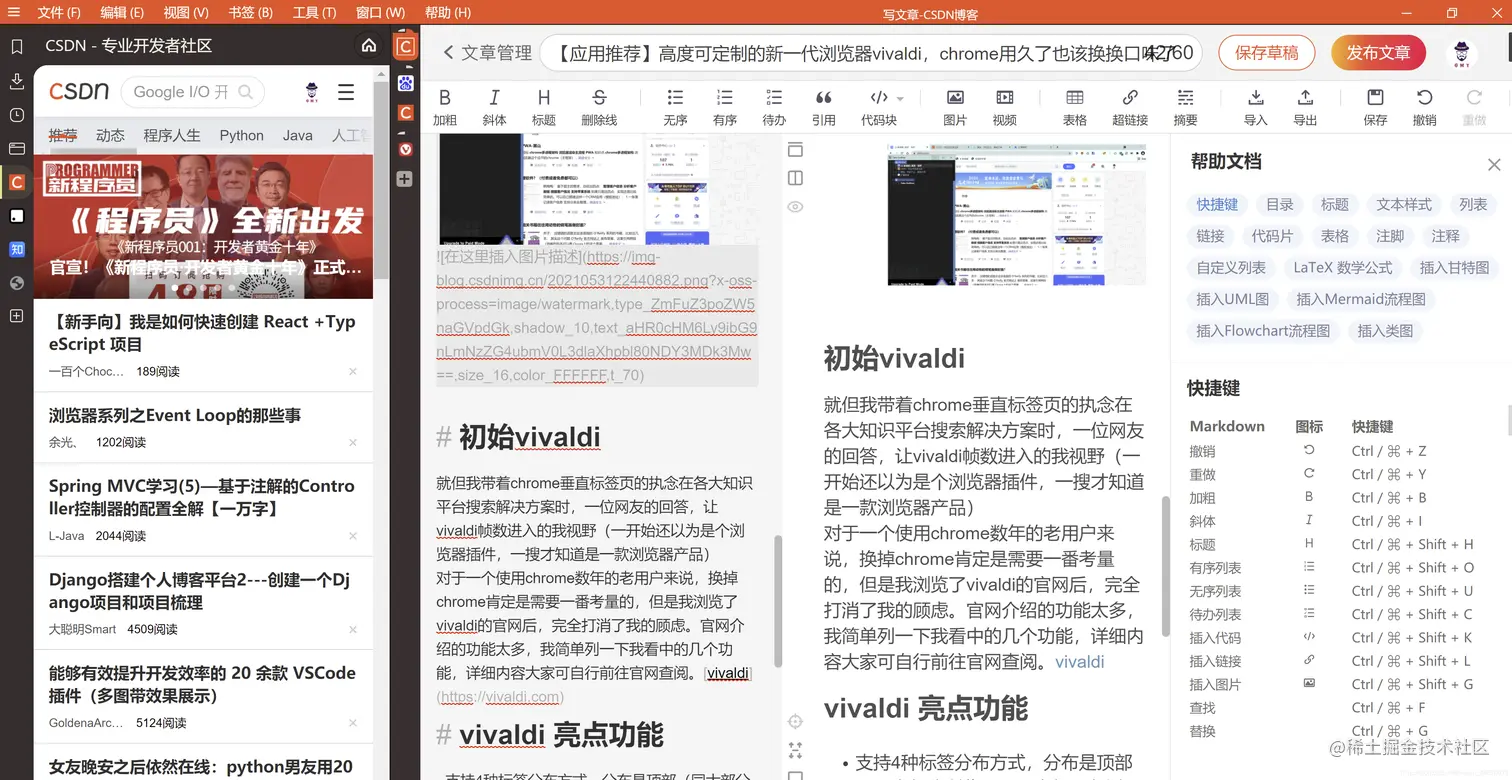The width and height of the screenshot is (1512, 780).
Task: Open the hamburger menu on the CSDN homepage
Action: pyautogui.click(x=345, y=91)
